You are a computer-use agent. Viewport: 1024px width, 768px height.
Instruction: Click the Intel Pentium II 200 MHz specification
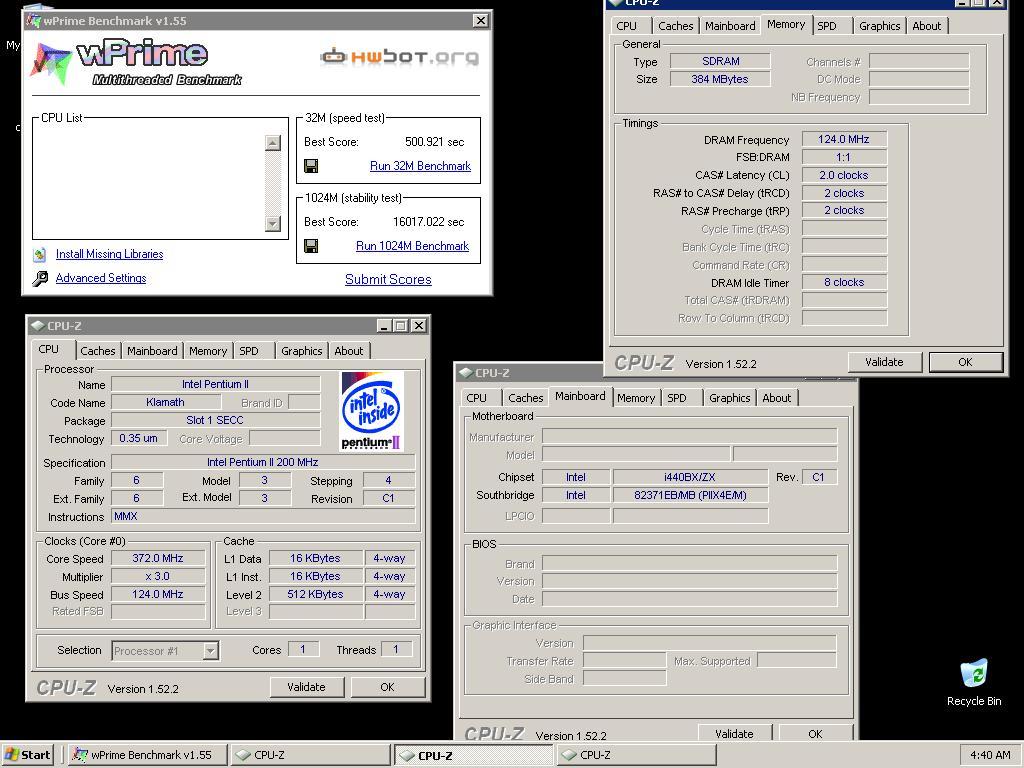pos(263,462)
